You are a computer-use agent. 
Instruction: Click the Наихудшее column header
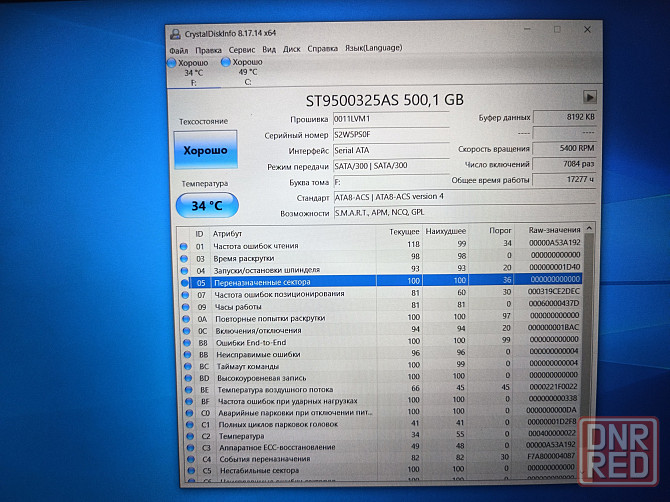tap(446, 231)
